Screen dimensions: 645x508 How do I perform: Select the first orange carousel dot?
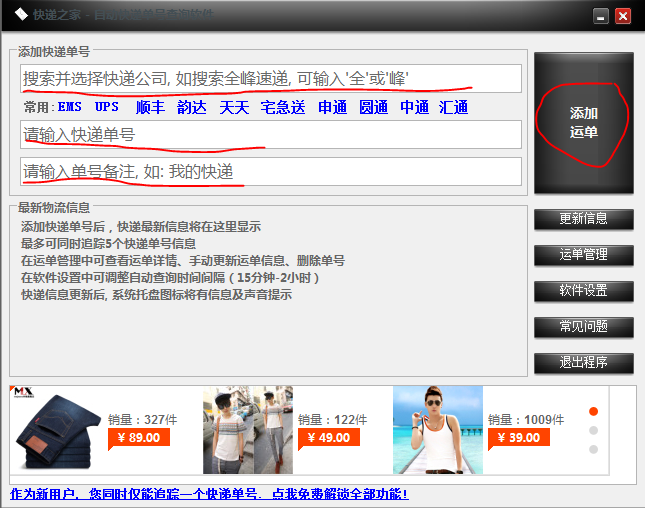click(593, 411)
